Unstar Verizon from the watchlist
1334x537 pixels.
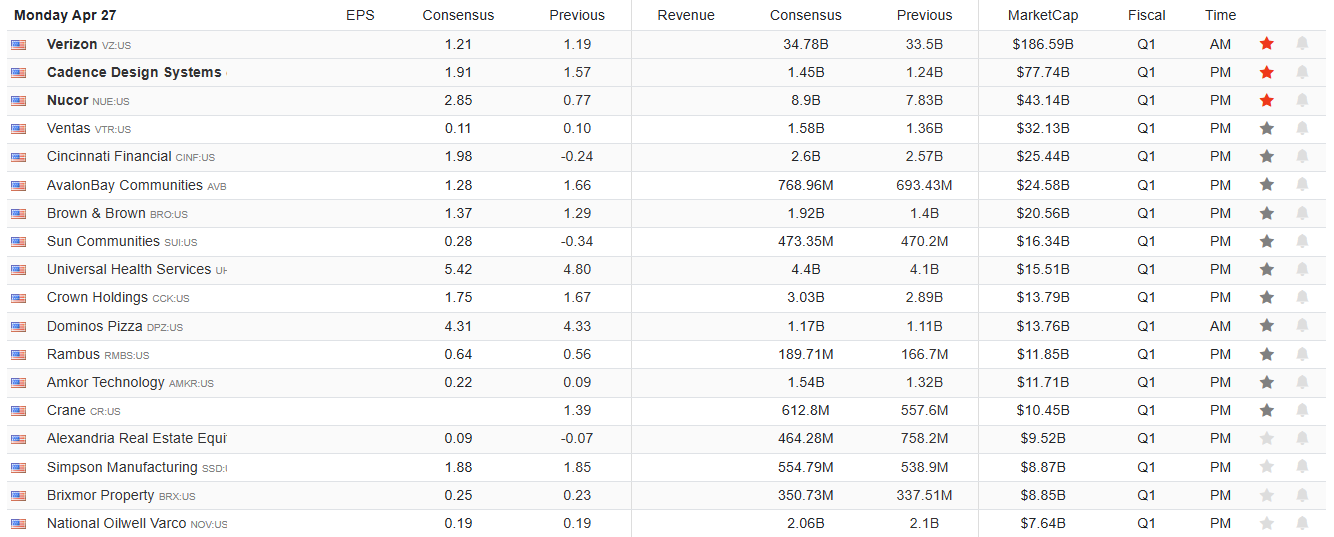pos(1267,44)
